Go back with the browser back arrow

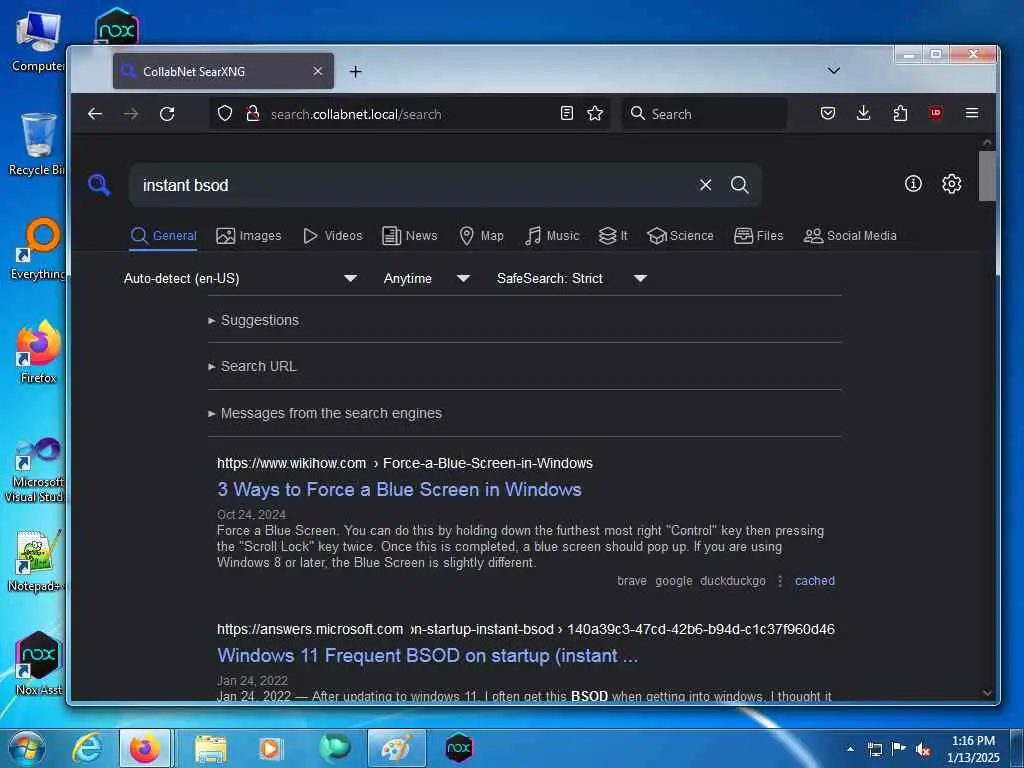pyautogui.click(x=95, y=114)
